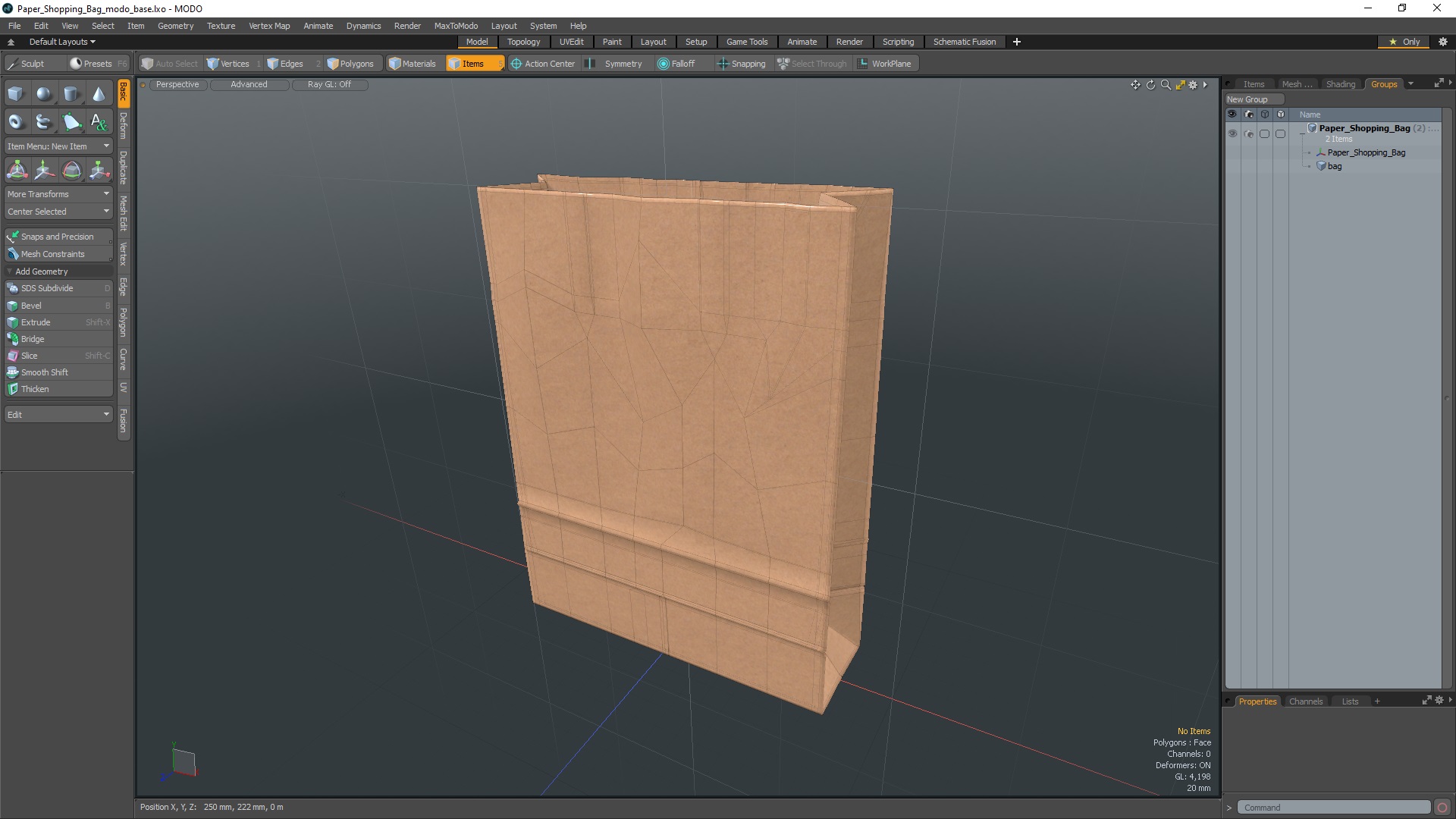Switch to the Topology layout tab
The image size is (1456, 819).
click(x=523, y=42)
